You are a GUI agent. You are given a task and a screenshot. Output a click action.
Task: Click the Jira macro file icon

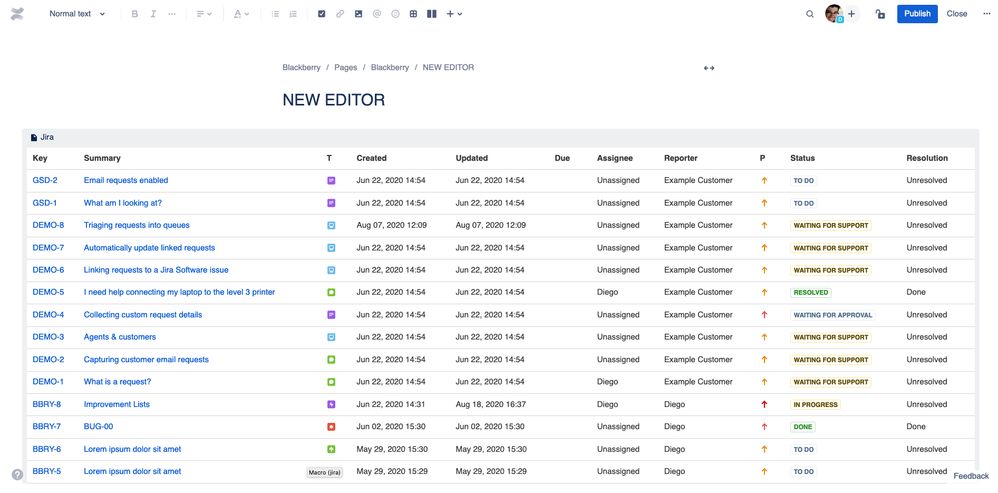pos(34,137)
